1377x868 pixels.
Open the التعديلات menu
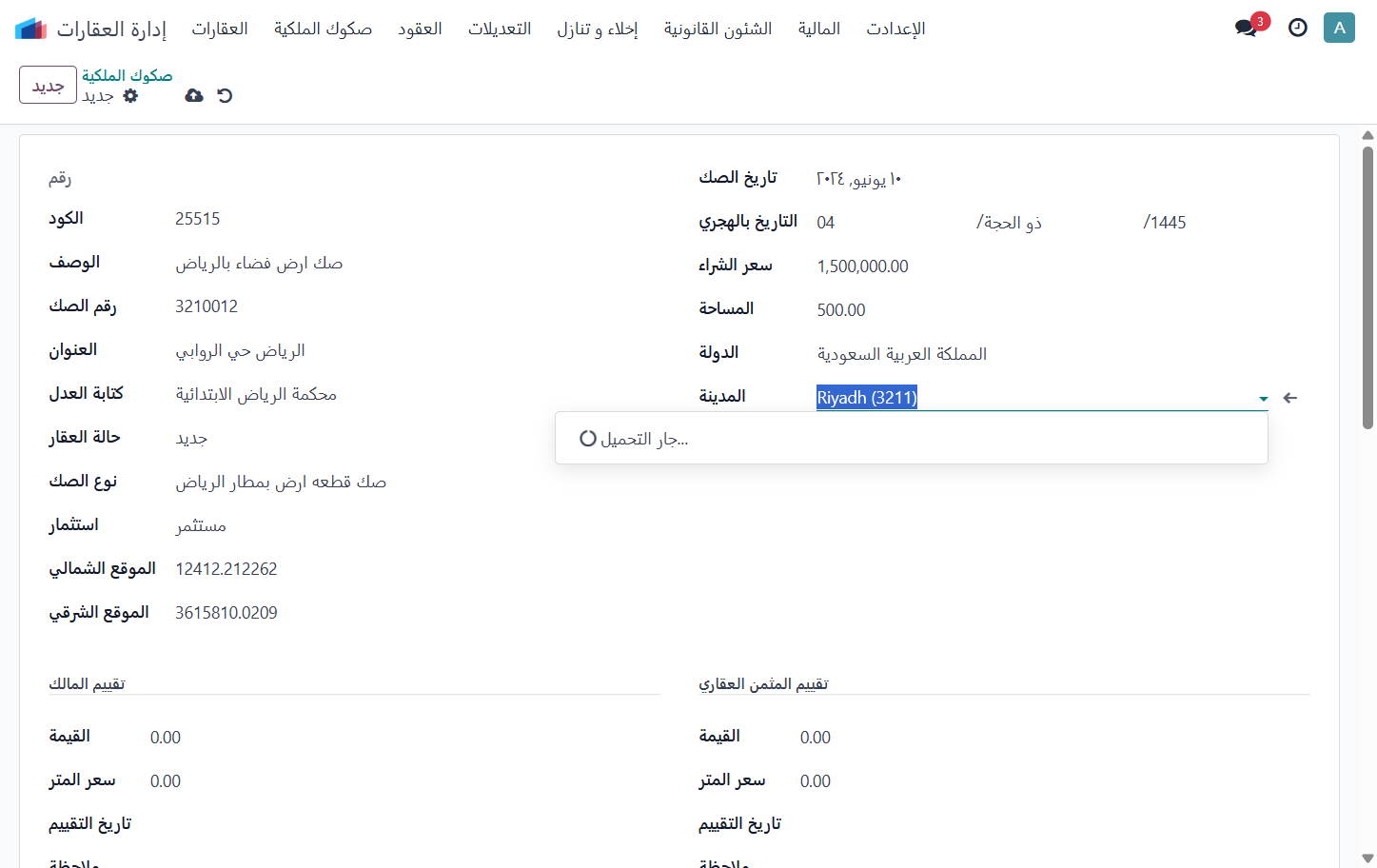[x=500, y=29]
